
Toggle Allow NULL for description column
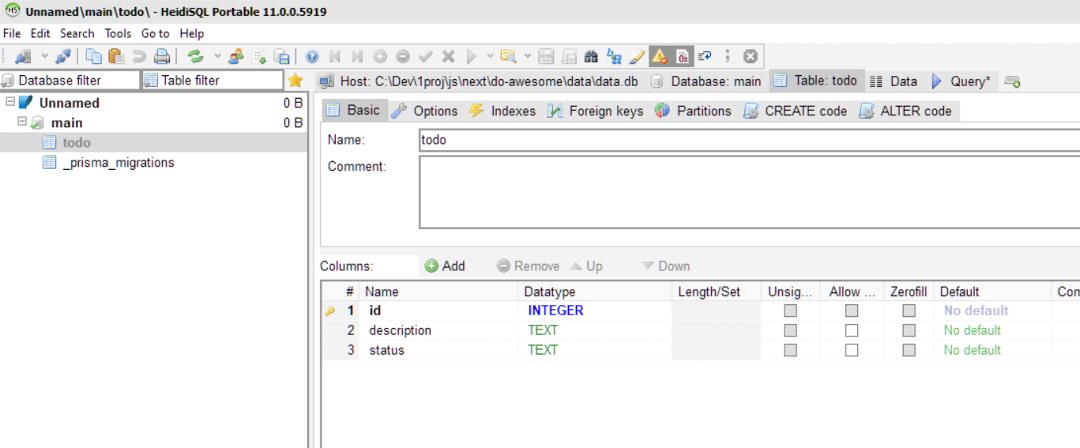pos(852,330)
